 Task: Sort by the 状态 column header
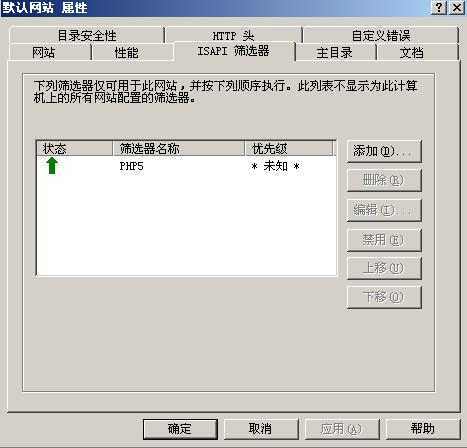pyautogui.click(x=74, y=148)
